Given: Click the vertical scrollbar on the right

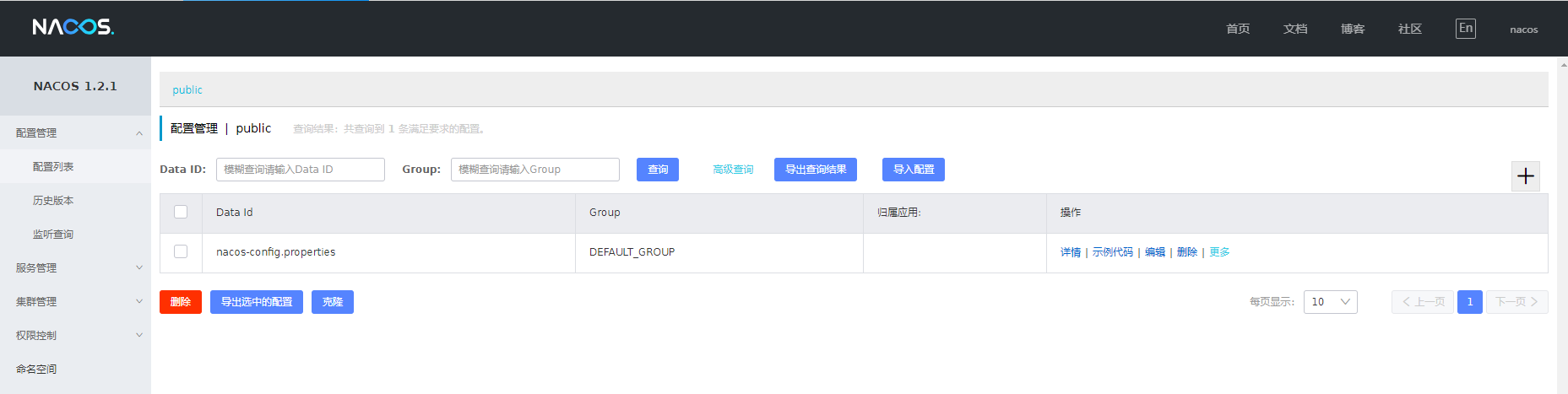Looking at the screenshot, I should click(x=1563, y=225).
